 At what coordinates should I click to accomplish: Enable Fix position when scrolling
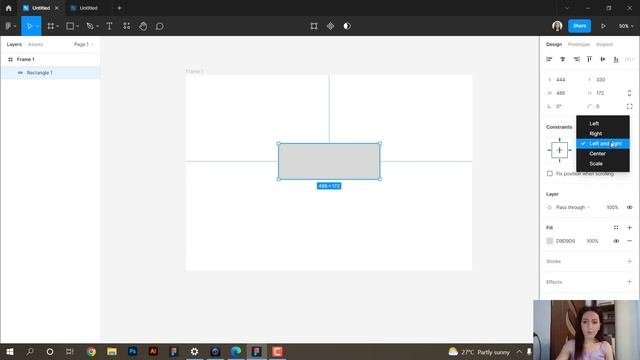coord(550,173)
